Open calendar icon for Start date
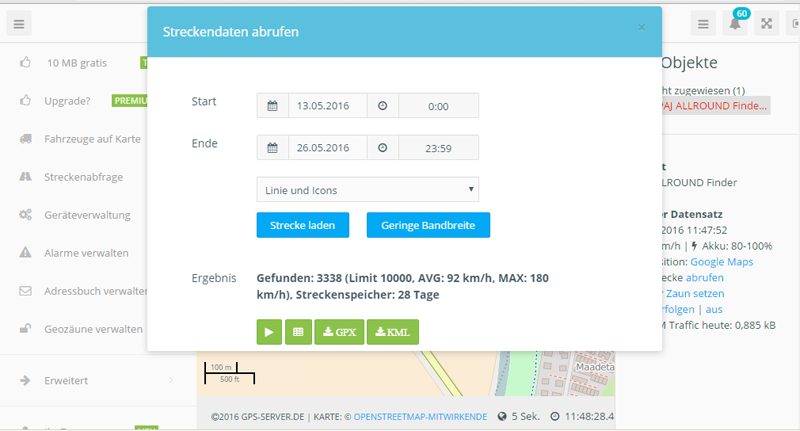Image resolution: width=800 pixels, height=431 pixels. click(x=272, y=106)
